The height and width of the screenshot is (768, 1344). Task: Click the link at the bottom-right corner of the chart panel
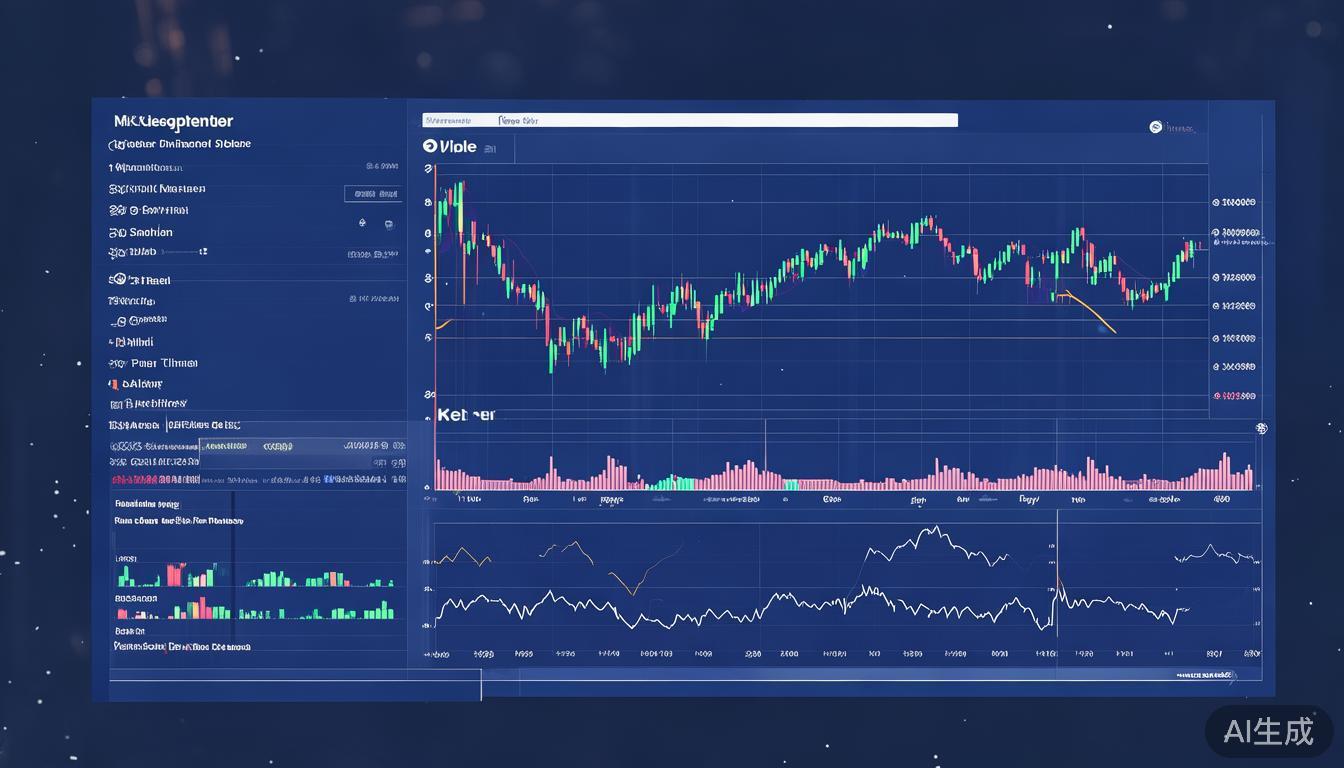(1204, 677)
